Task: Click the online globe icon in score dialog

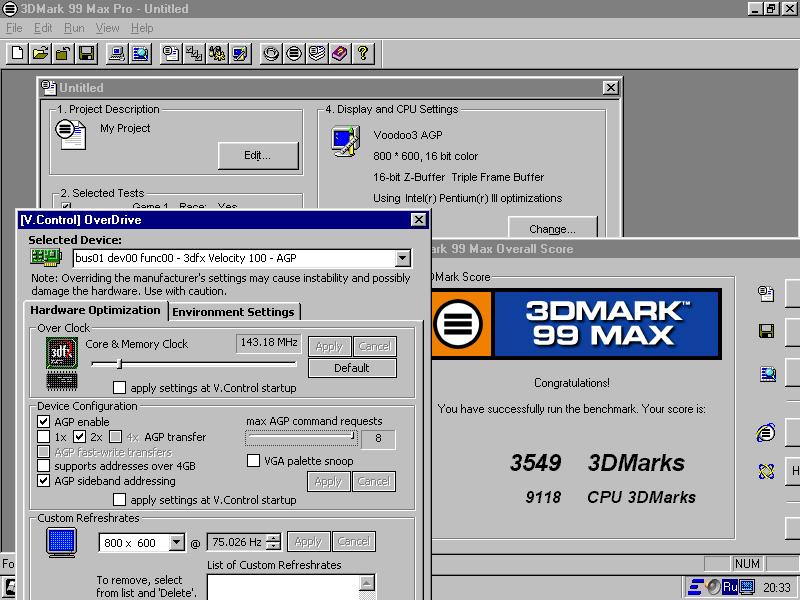Action: click(x=766, y=433)
